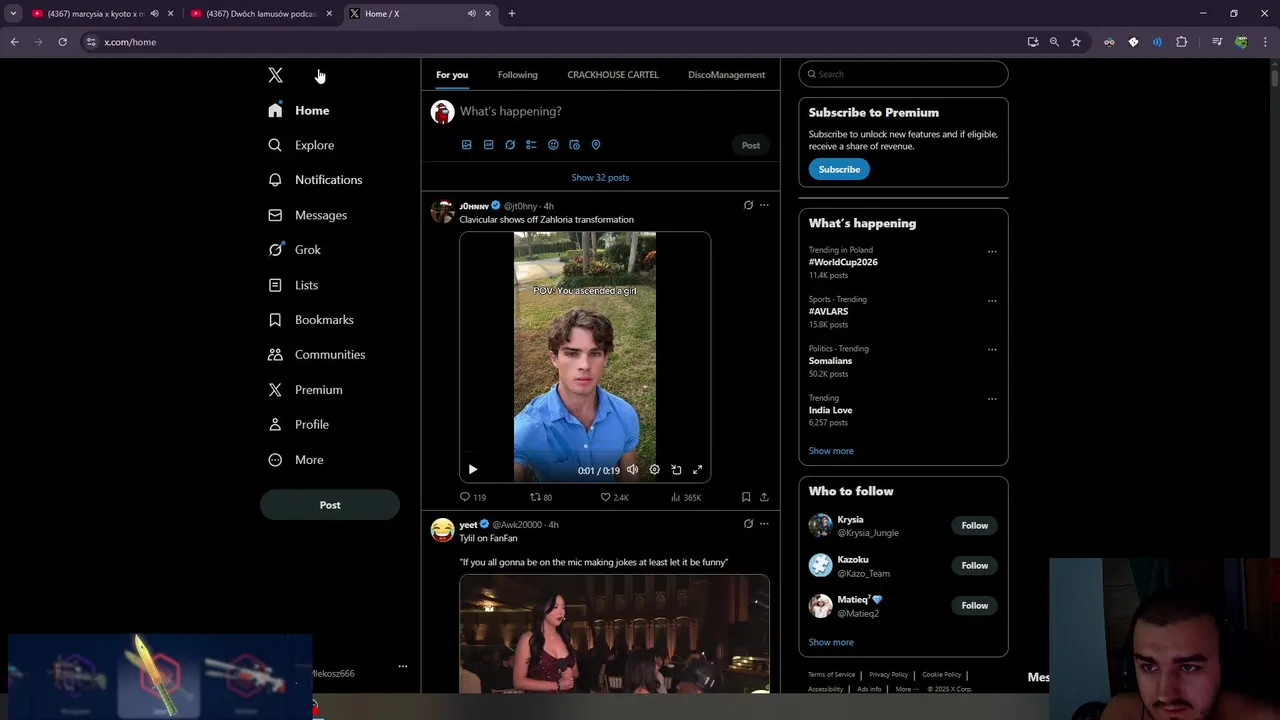Follow Kazoku

click(x=975, y=566)
